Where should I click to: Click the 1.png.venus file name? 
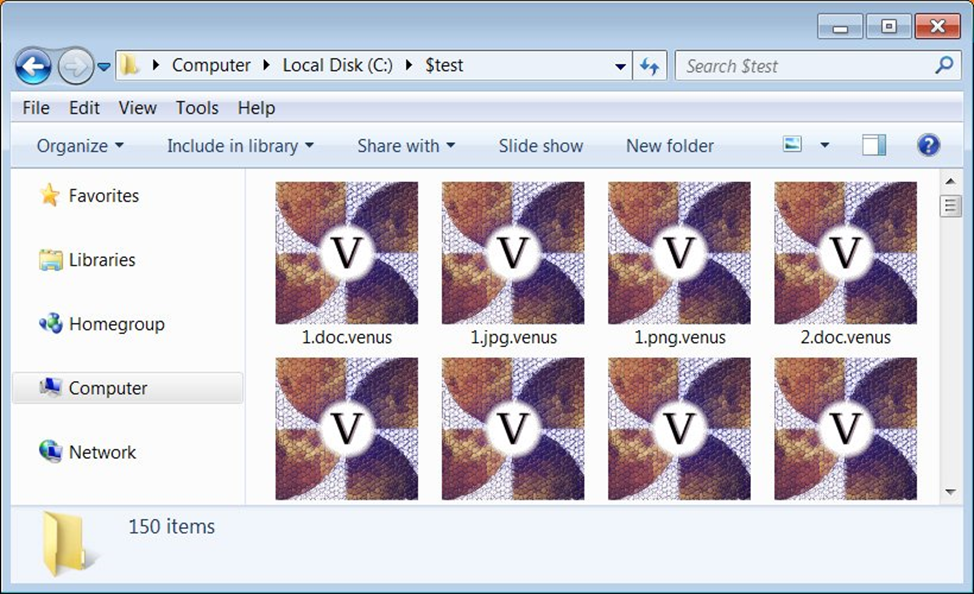680,337
